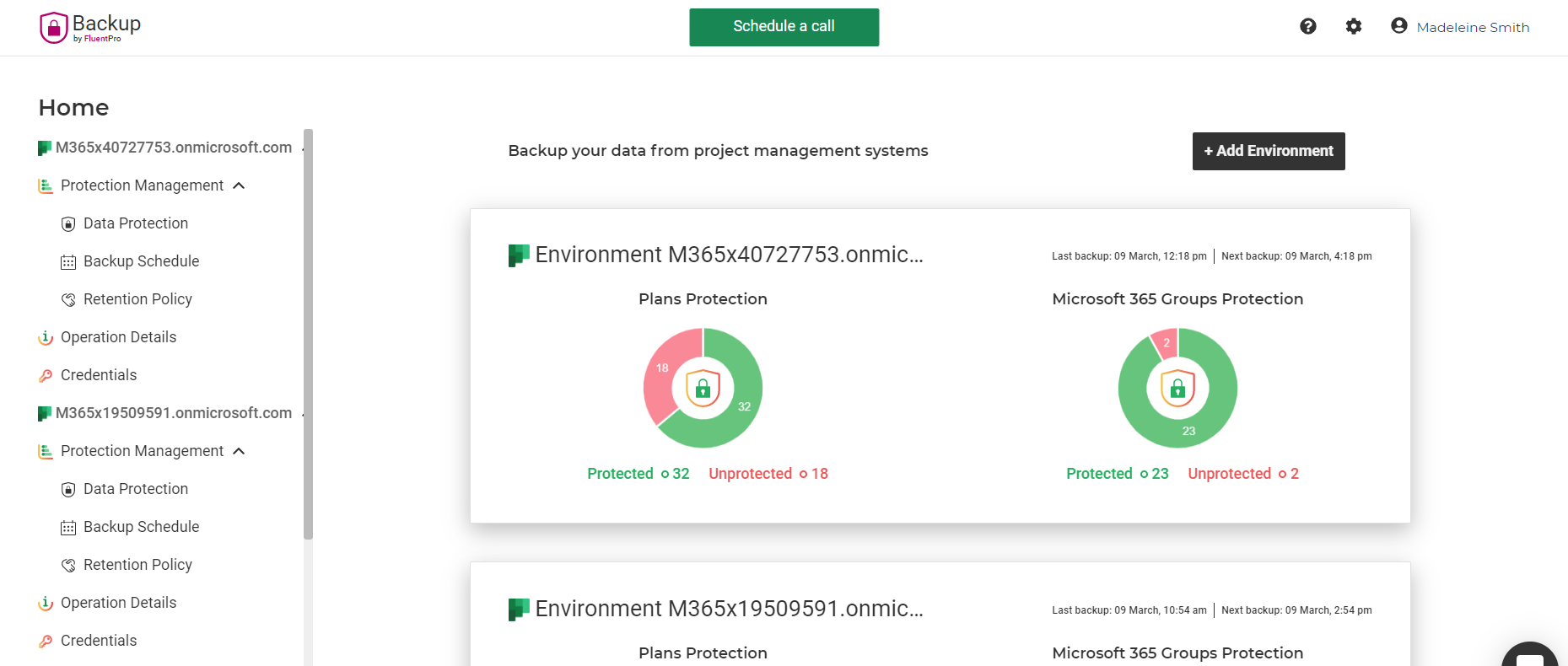Click first Protection Management chart icon
Viewport: 1568px width, 666px height.
point(46,185)
